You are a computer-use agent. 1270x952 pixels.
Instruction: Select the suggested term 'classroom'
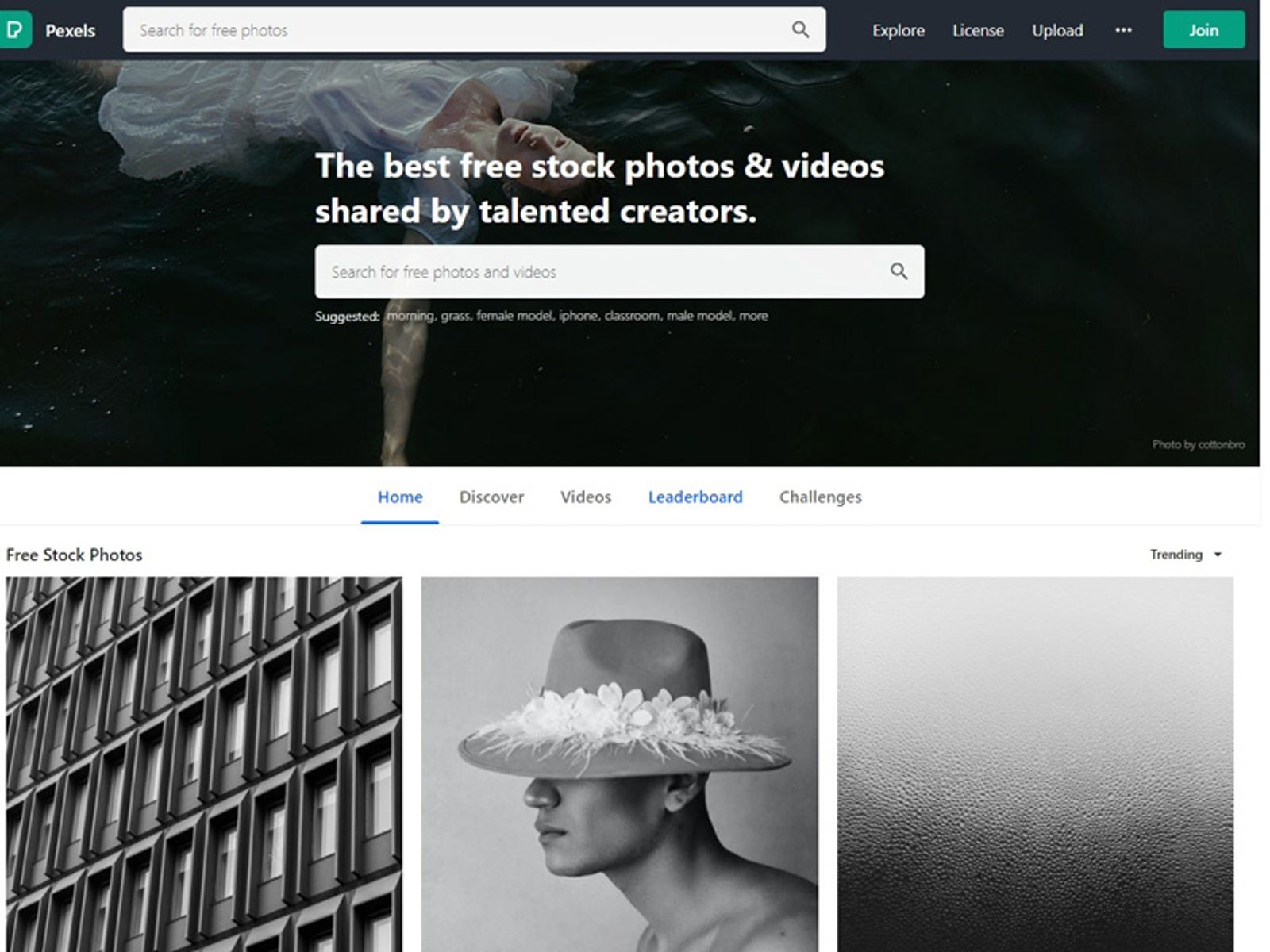click(633, 316)
